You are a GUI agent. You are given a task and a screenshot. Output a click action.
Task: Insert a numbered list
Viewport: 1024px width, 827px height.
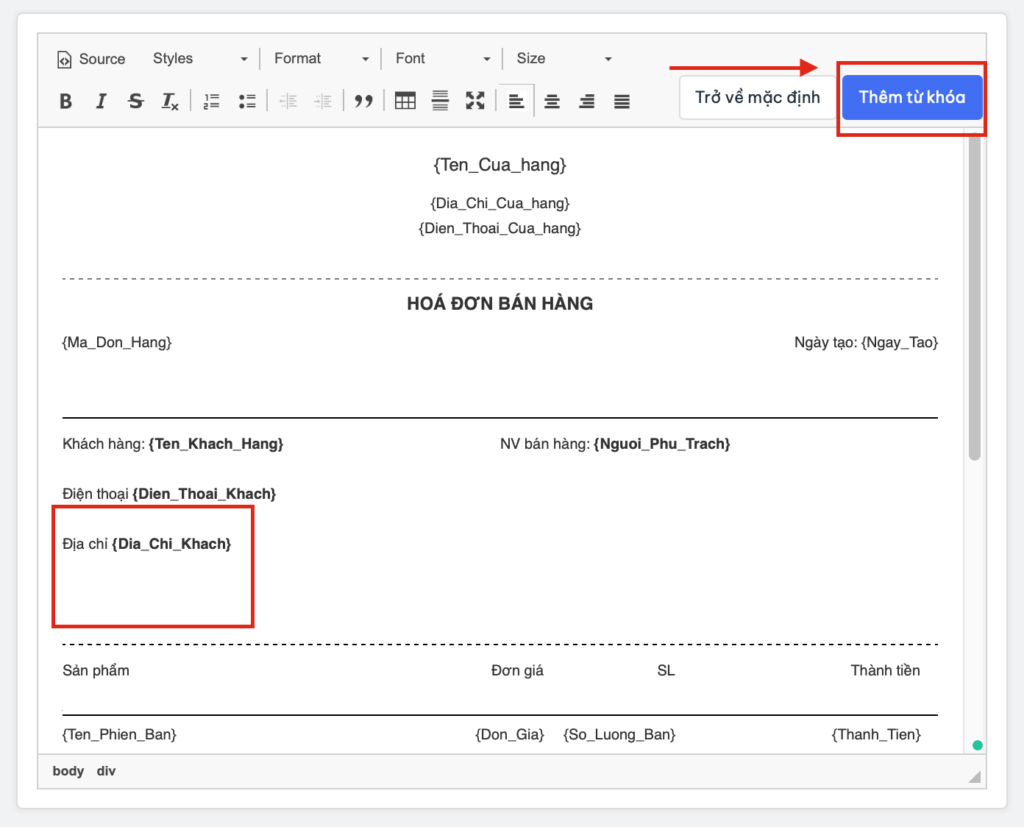click(211, 101)
